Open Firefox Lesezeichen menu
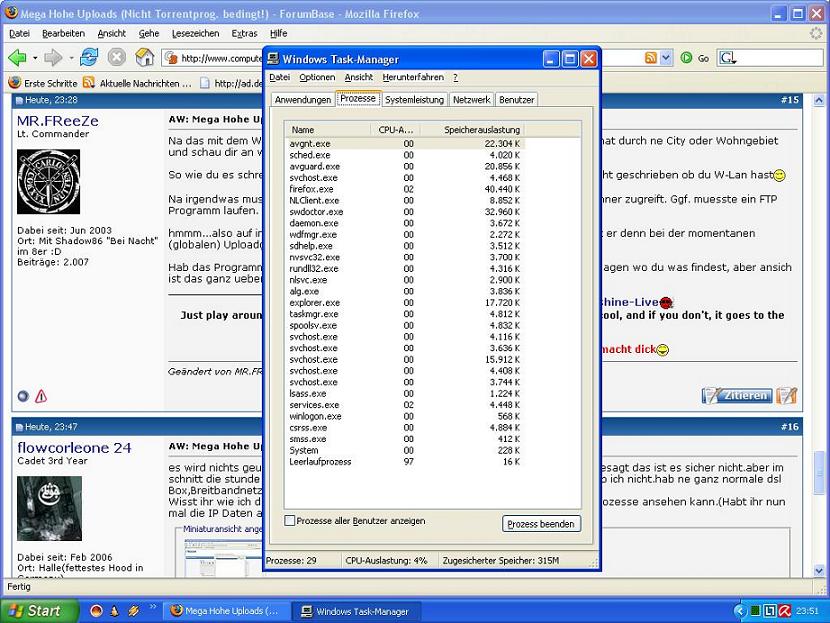830x623 pixels. pos(195,33)
